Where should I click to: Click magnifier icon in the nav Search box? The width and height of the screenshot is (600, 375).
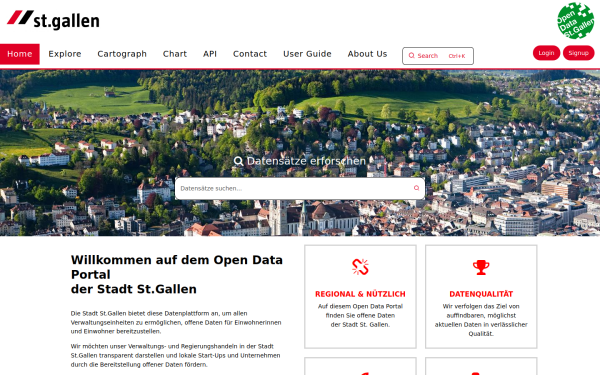click(411, 56)
